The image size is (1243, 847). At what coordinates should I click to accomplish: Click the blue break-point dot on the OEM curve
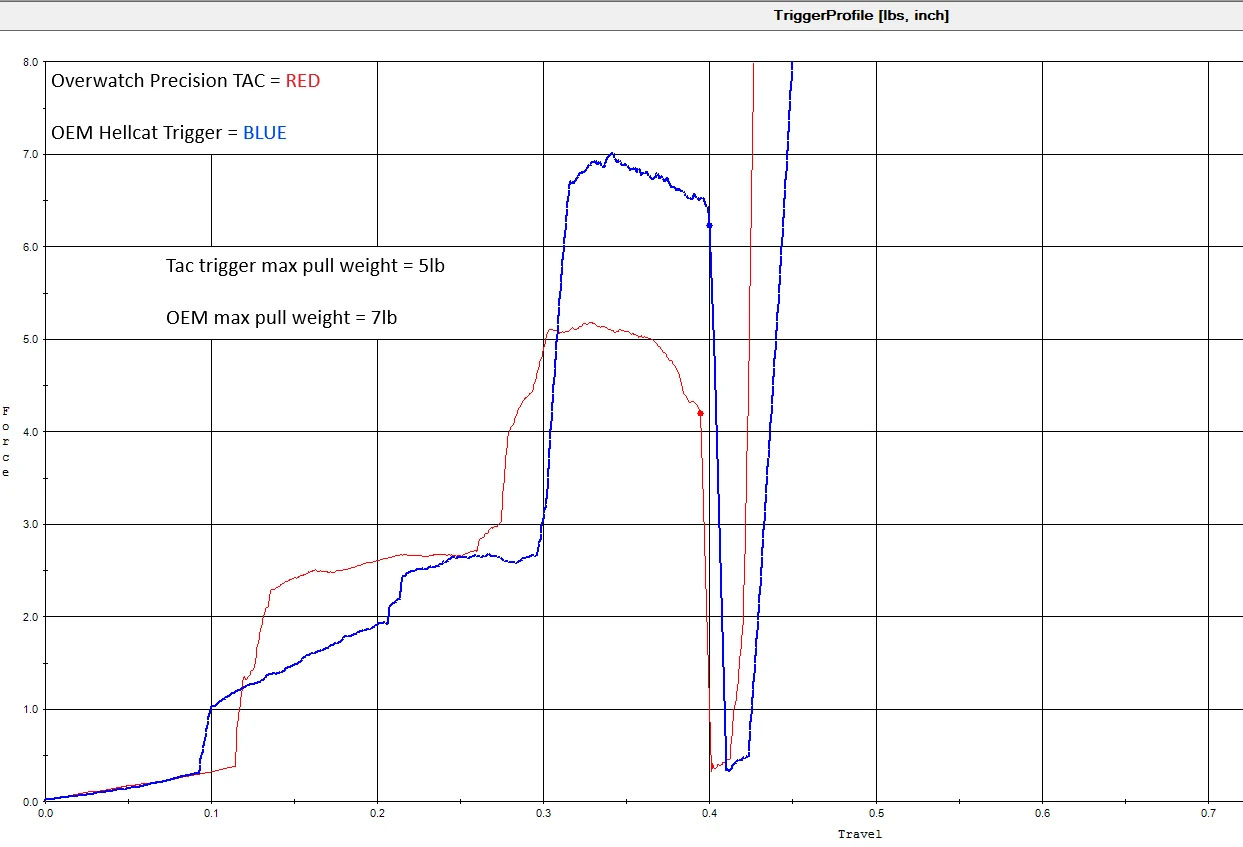tap(709, 226)
